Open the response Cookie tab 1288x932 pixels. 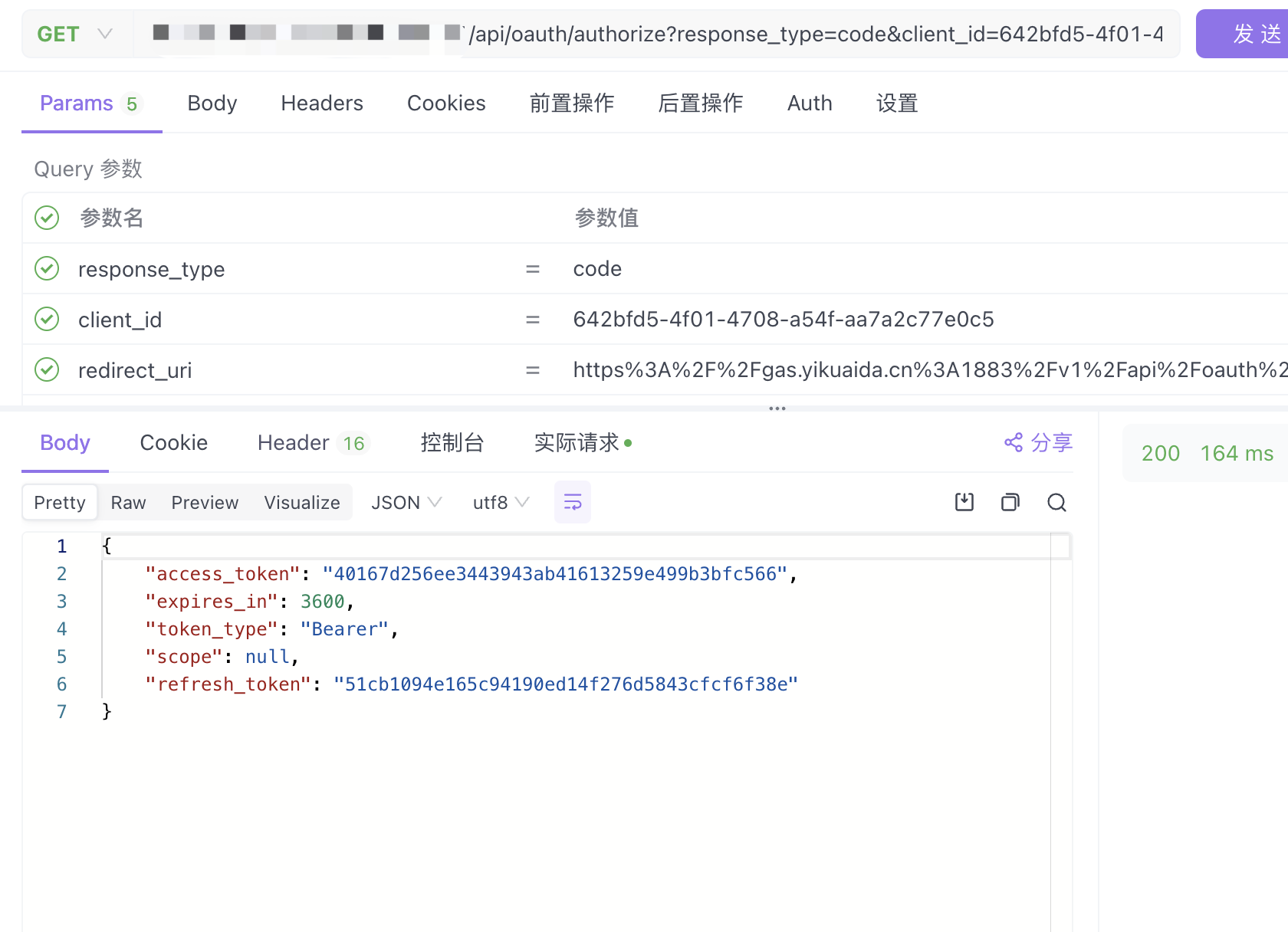click(x=174, y=443)
